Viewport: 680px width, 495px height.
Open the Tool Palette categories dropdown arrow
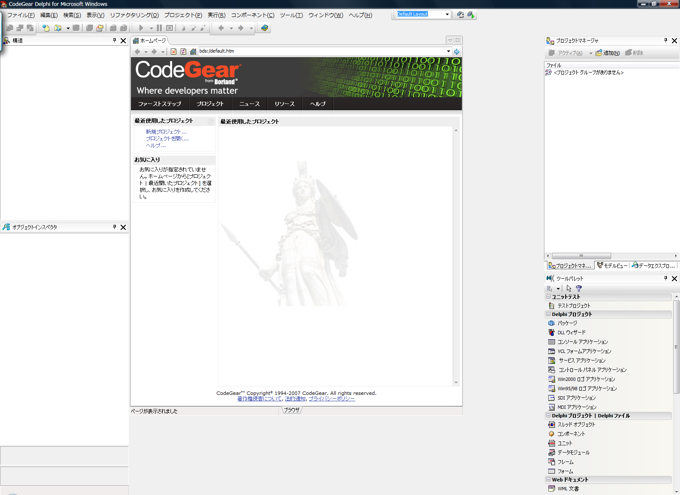point(558,288)
